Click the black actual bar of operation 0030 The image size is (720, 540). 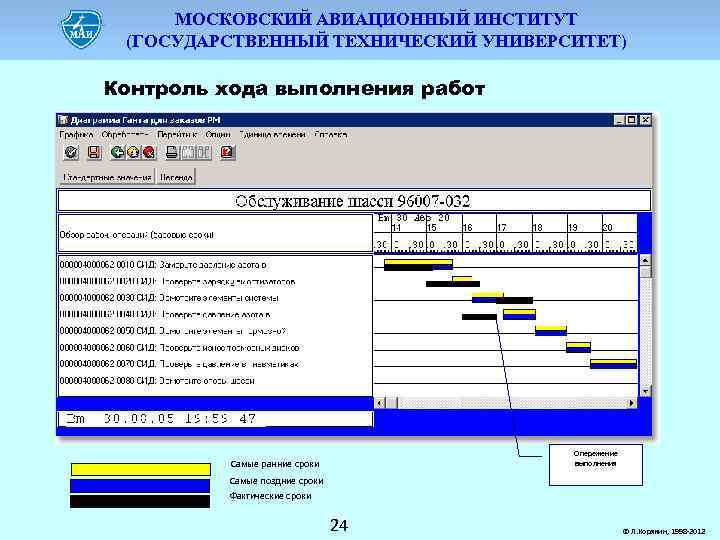click(x=514, y=300)
